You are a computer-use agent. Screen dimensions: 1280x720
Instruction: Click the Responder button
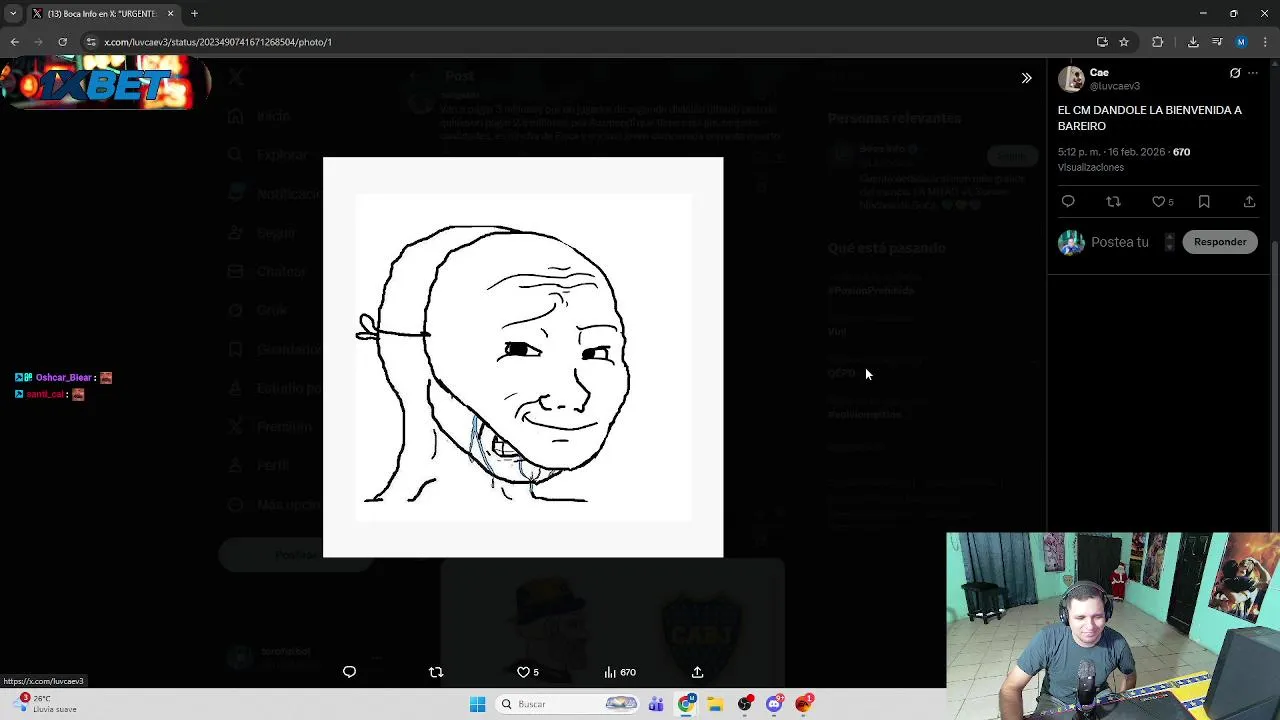coord(1220,242)
